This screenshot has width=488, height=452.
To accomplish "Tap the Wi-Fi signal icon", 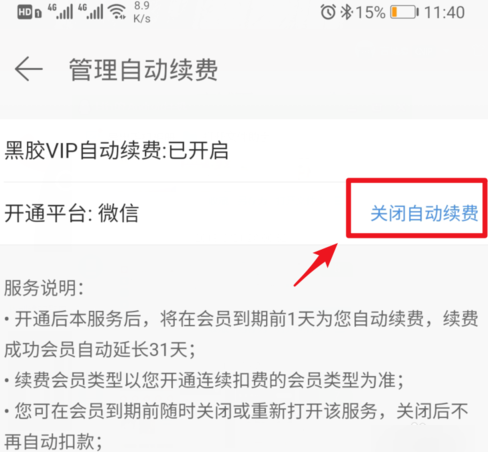I will pos(118,12).
